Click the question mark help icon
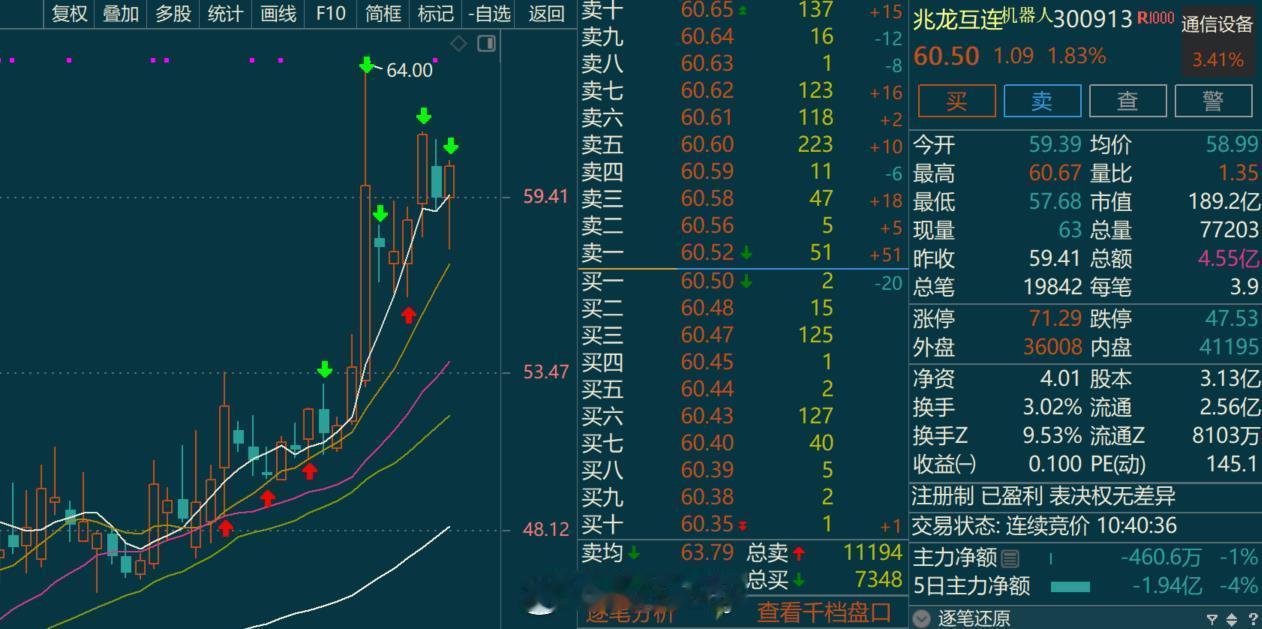 (1251, 620)
